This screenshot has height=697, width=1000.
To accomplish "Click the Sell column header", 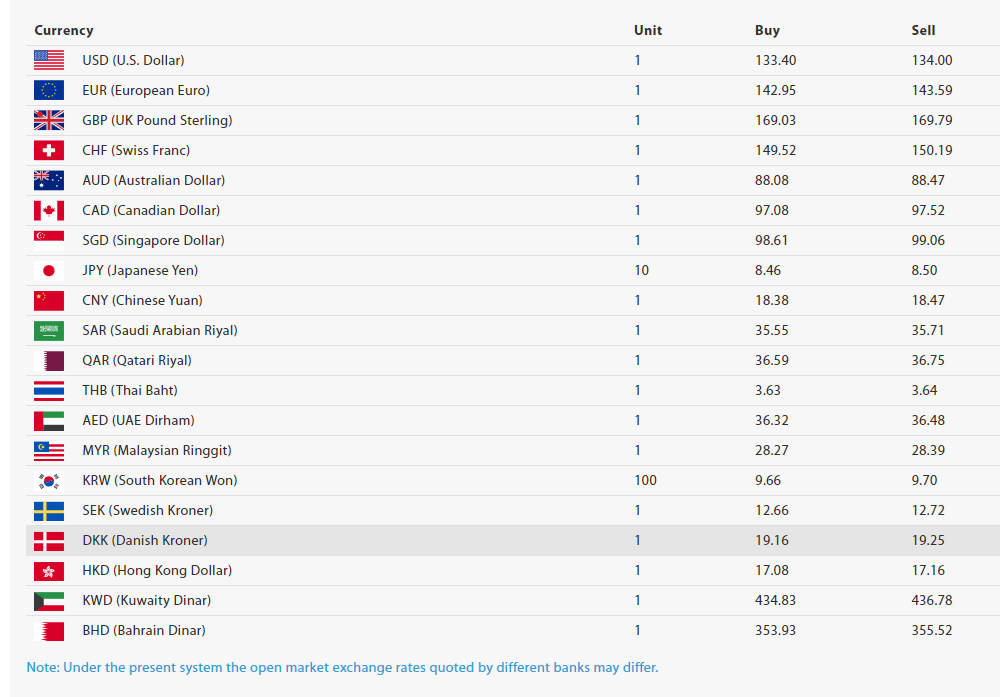I will coord(923,30).
